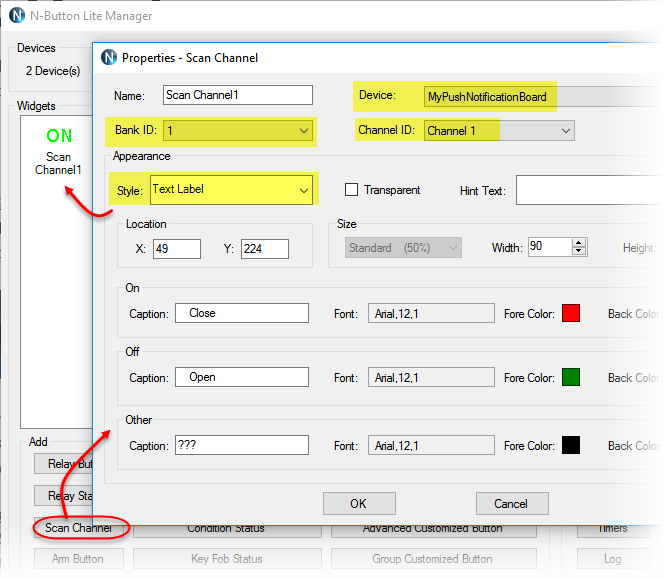Click the Advanced Customized Button button
The image size is (664, 579).
434,531
